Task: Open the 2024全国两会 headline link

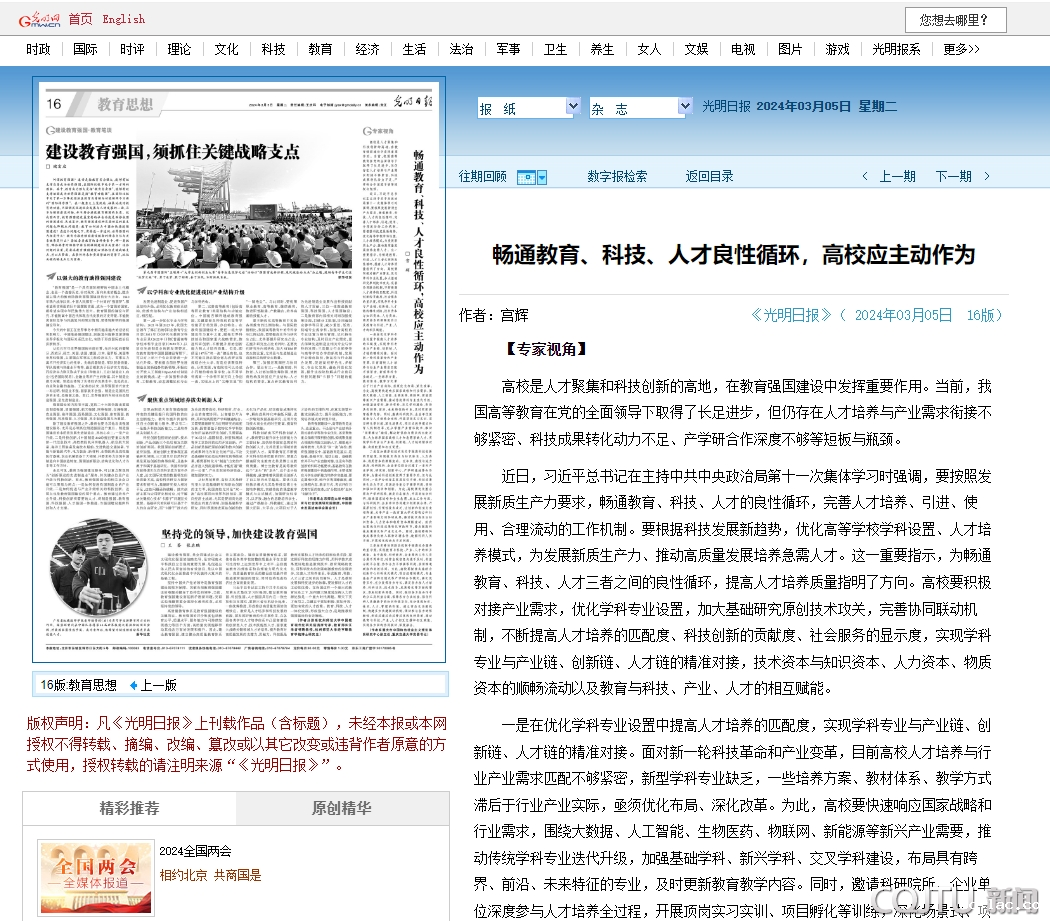Action: (195, 851)
